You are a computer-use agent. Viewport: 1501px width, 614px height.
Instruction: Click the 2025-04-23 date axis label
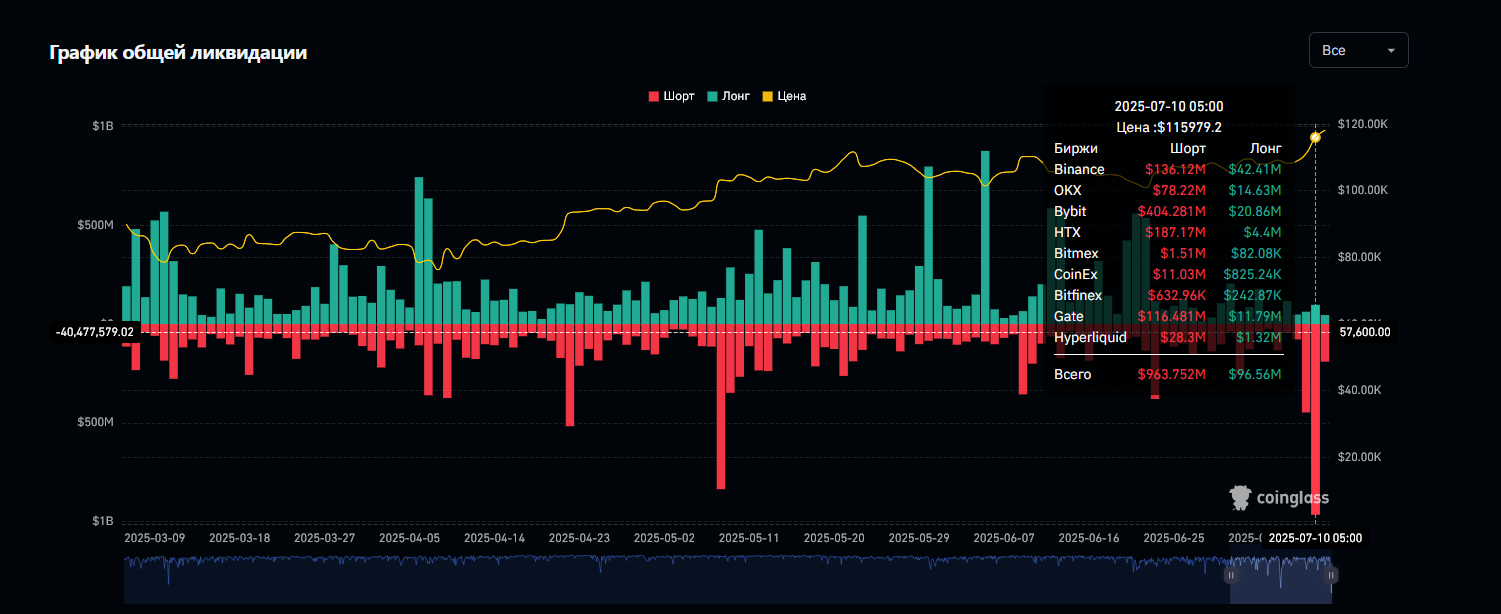click(x=579, y=537)
